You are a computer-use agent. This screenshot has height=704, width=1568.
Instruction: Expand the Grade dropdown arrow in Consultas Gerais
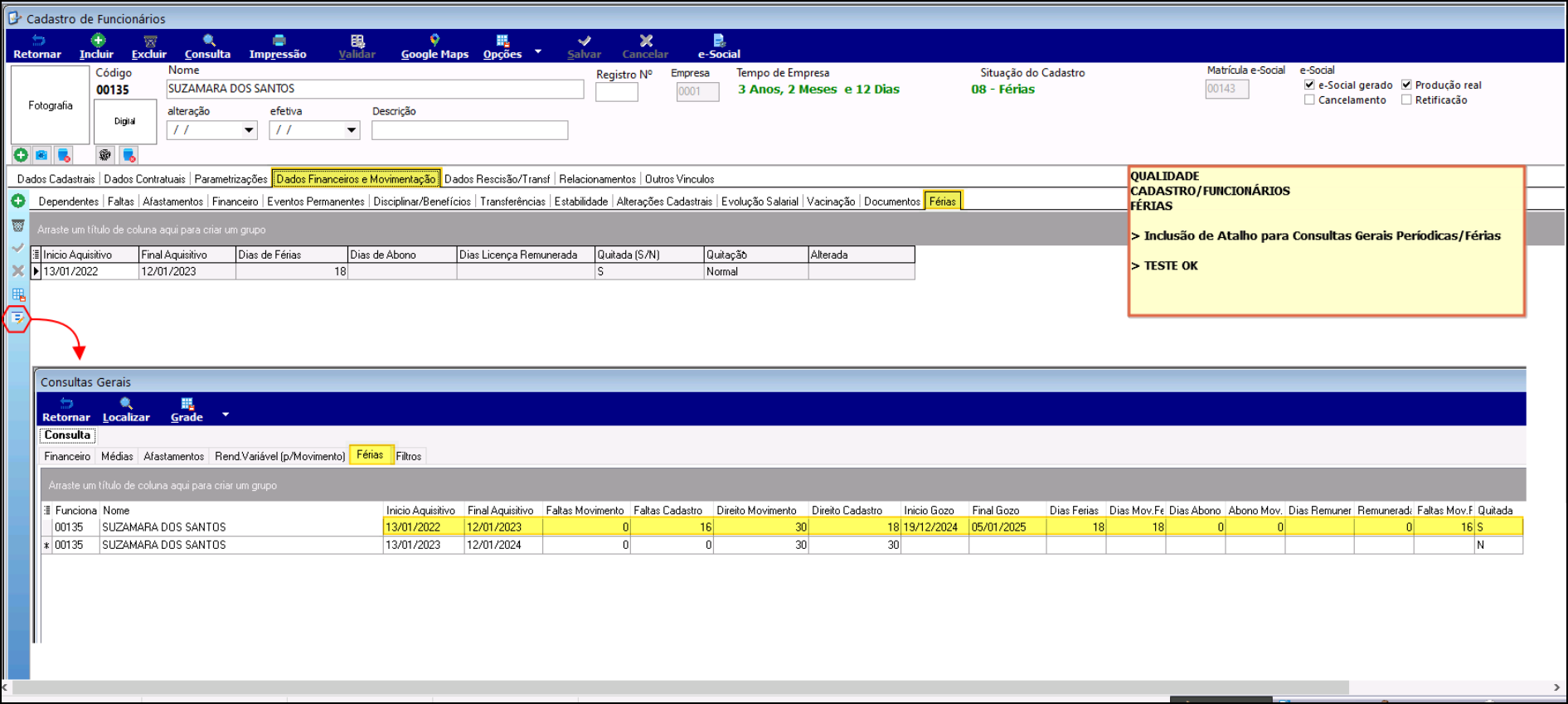[226, 415]
